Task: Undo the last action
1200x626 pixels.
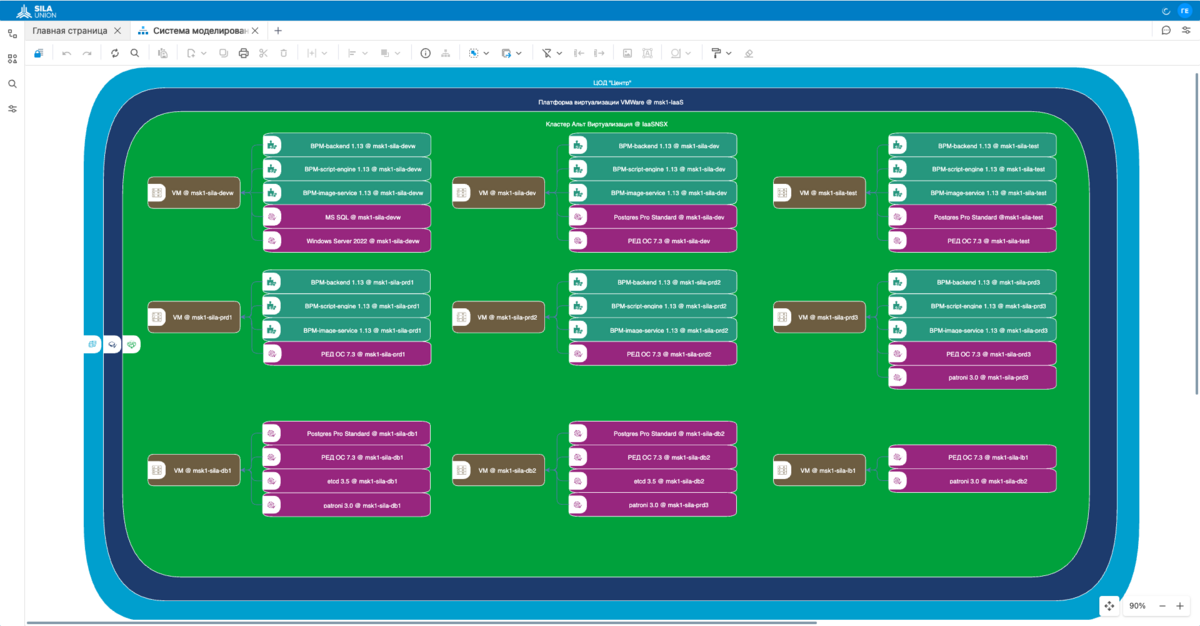Action: click(x=67, y=53)
